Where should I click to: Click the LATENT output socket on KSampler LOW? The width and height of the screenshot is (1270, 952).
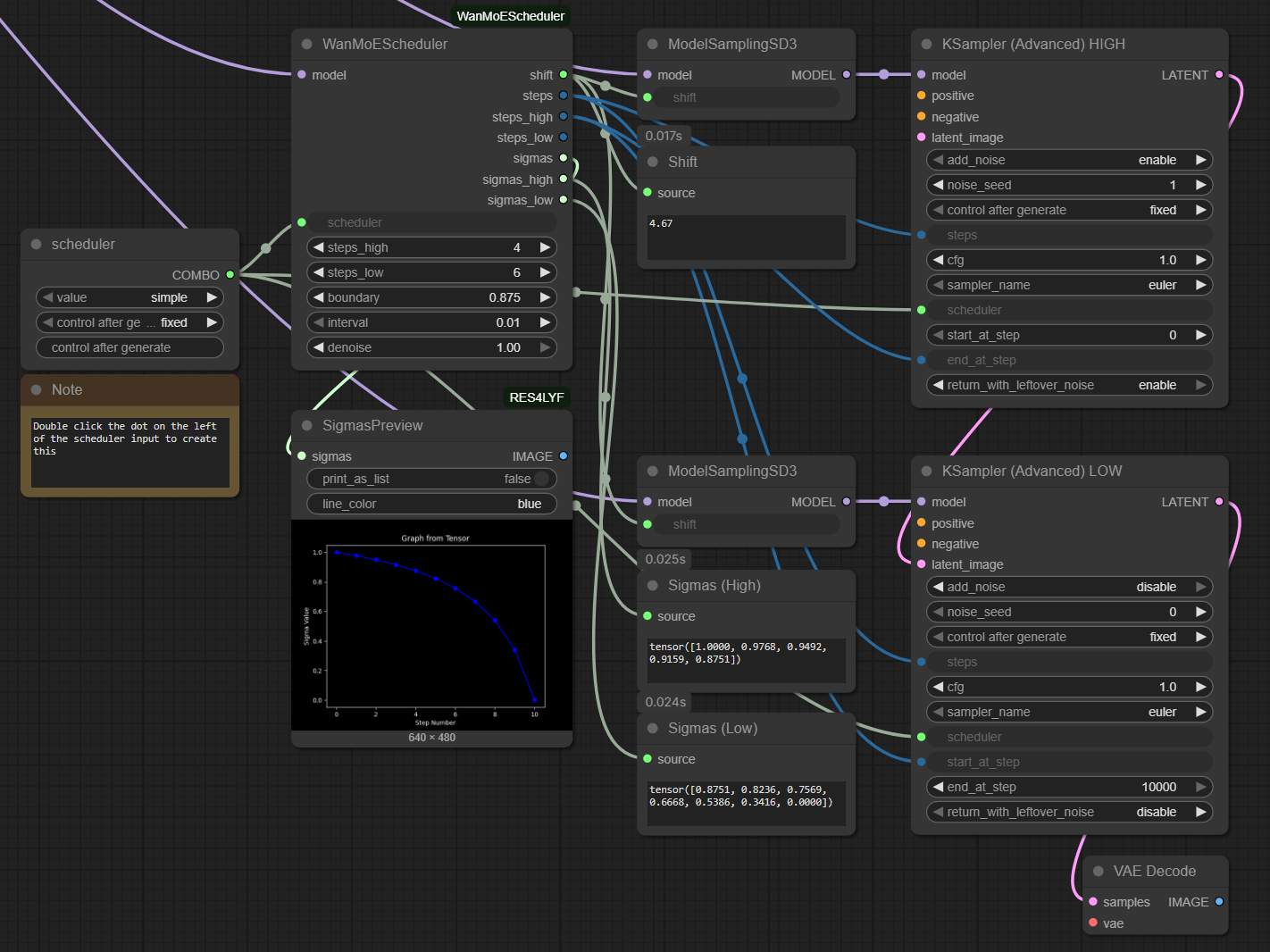click(x=1219, y=502)
